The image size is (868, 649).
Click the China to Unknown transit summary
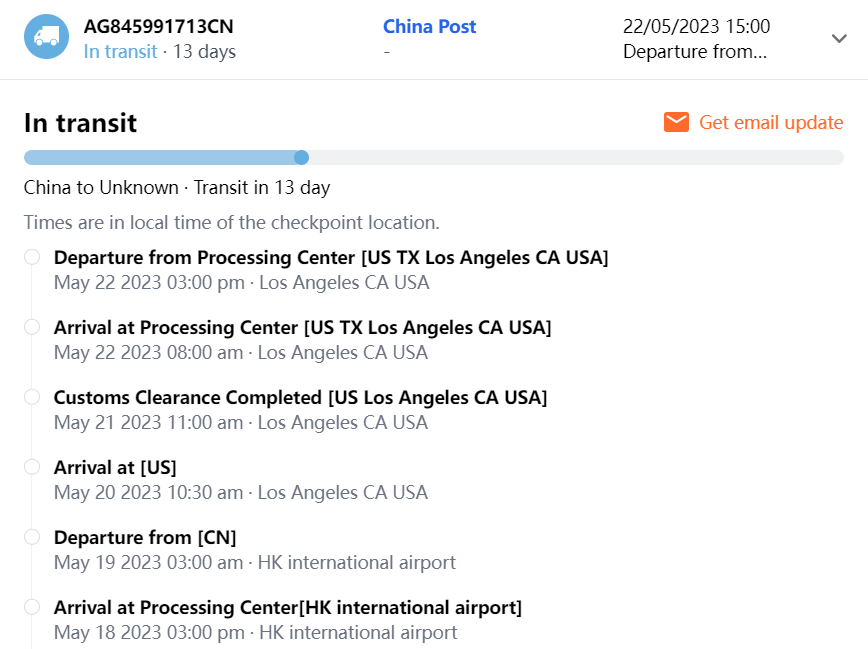(x=177, y=188)
